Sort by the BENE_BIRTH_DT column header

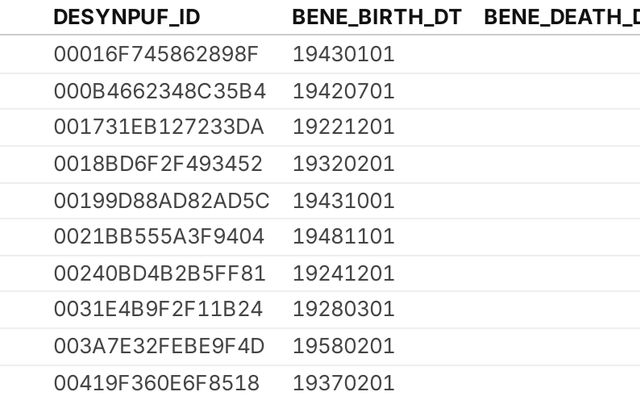(x=376, y=17)
